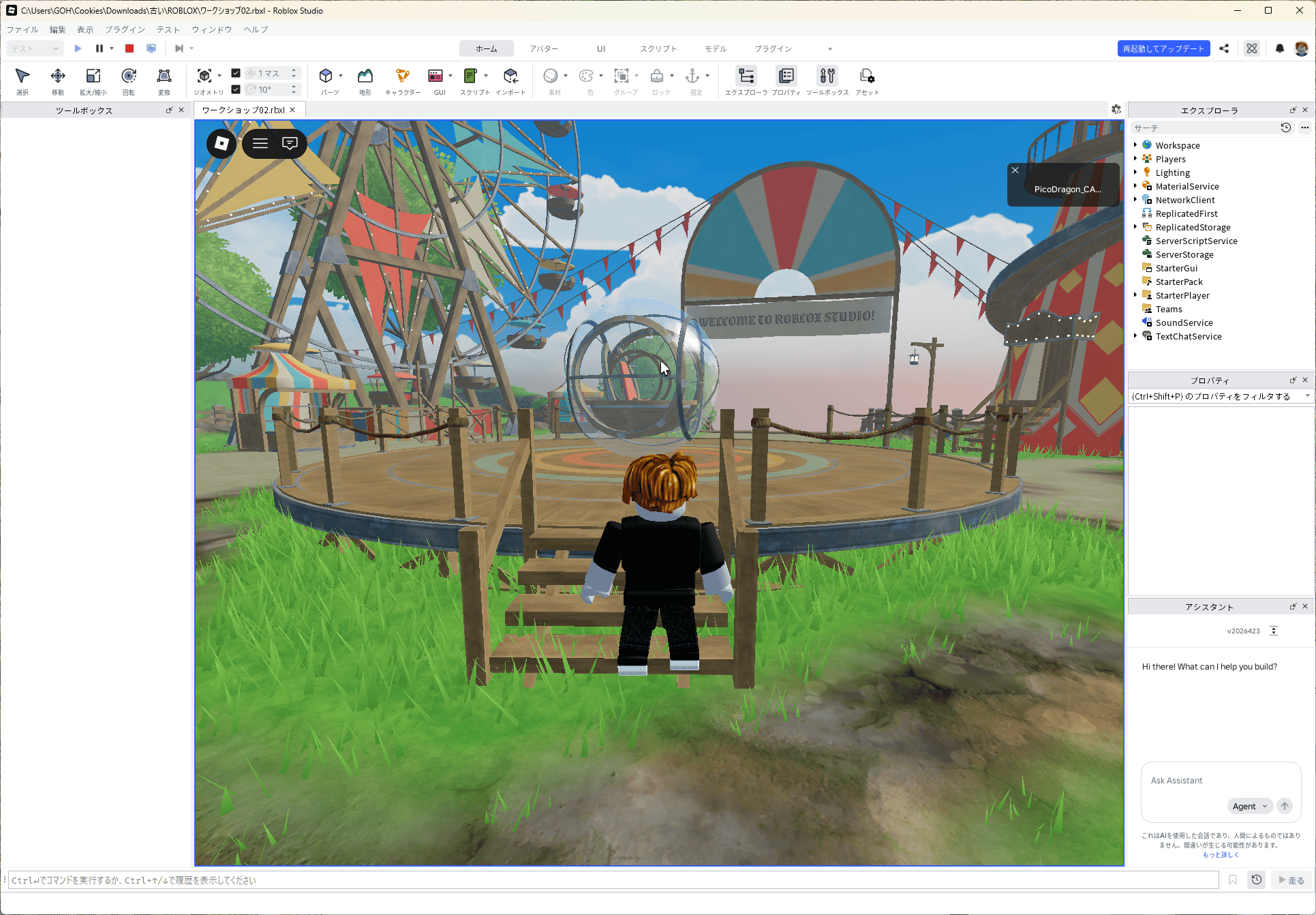This screenshot has width=1316, height=915.
Task: Open the 編集 menu
Action: 57,29
